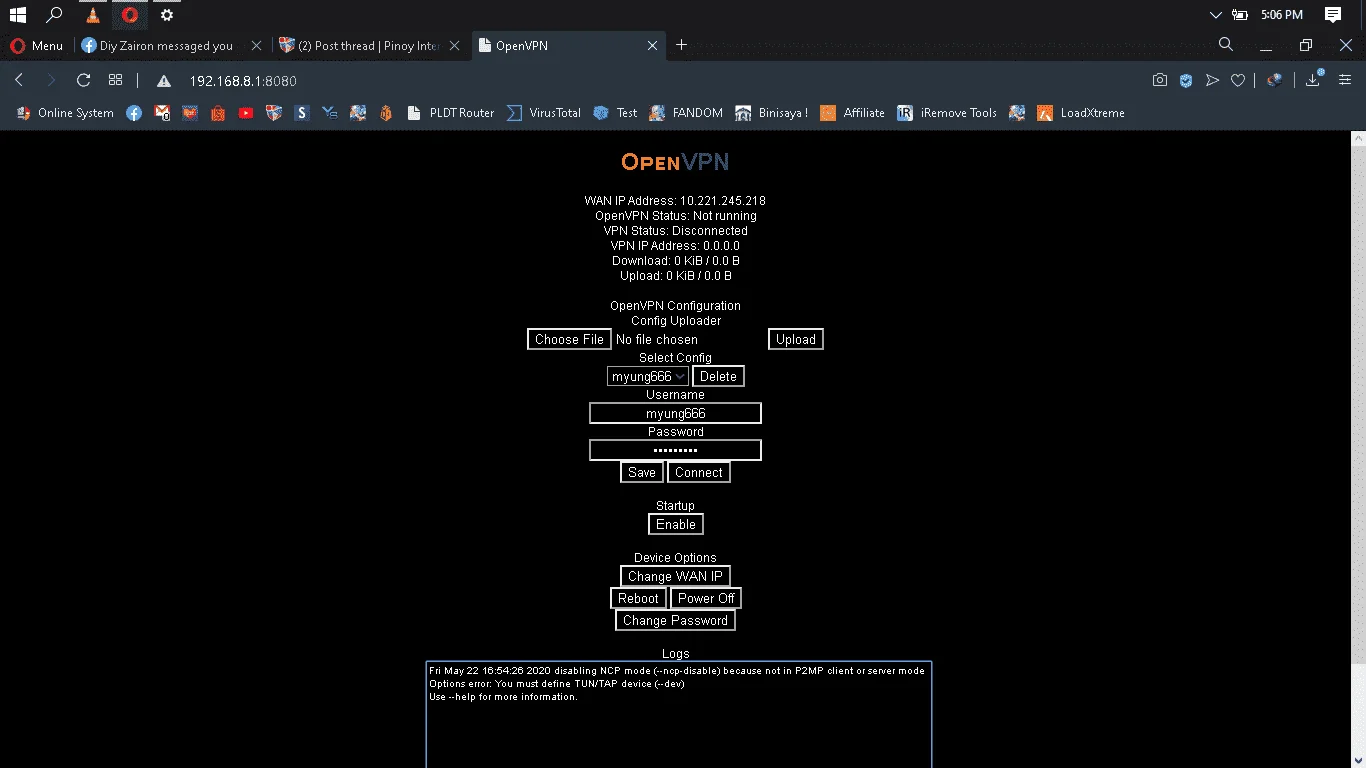This screenshot has height=768, width=1366.
Task: Open the FANDOM bookmark
Action: click(686, 113)
